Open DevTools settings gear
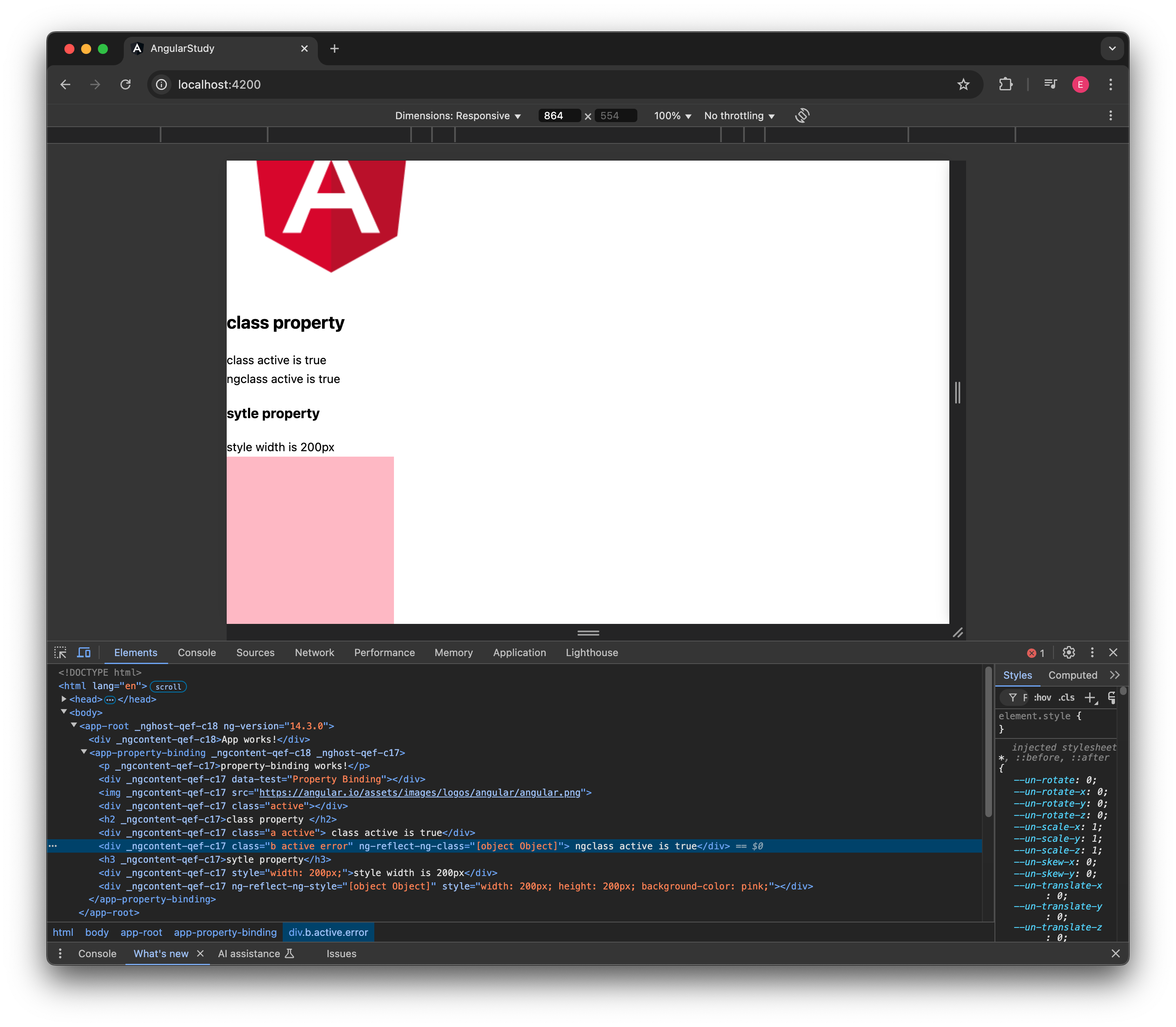1176x1027 pixels. pyautogui.click(x=1068, y=653)
